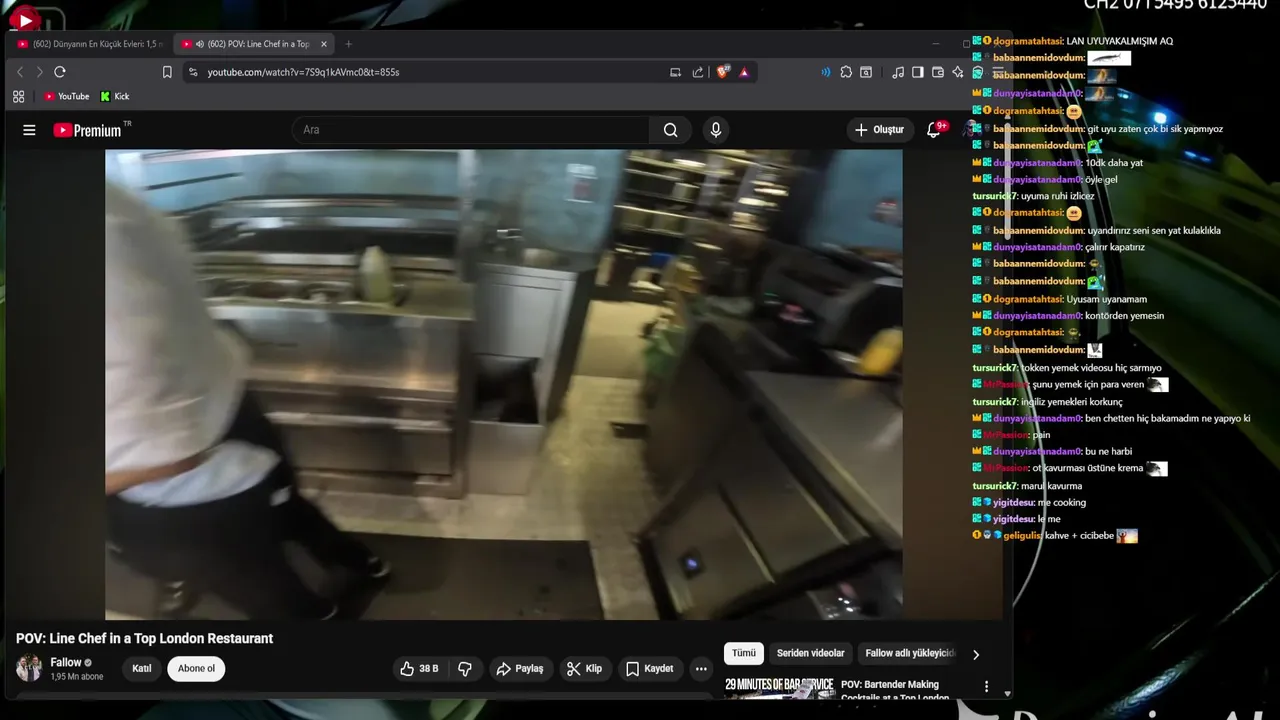Viewport: 1280px width, 720px height.
Task: Mute the POV: Line Chef tab's audio icon
Action: tap(200, 44)
